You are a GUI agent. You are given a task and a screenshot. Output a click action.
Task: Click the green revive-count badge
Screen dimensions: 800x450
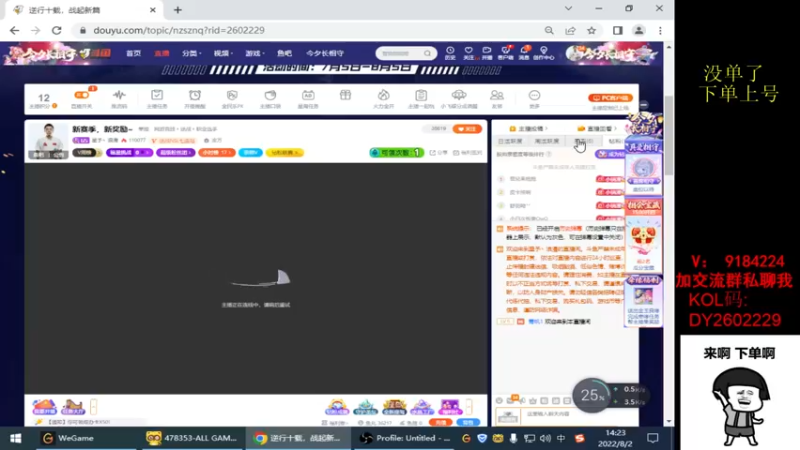pos(396,153)
